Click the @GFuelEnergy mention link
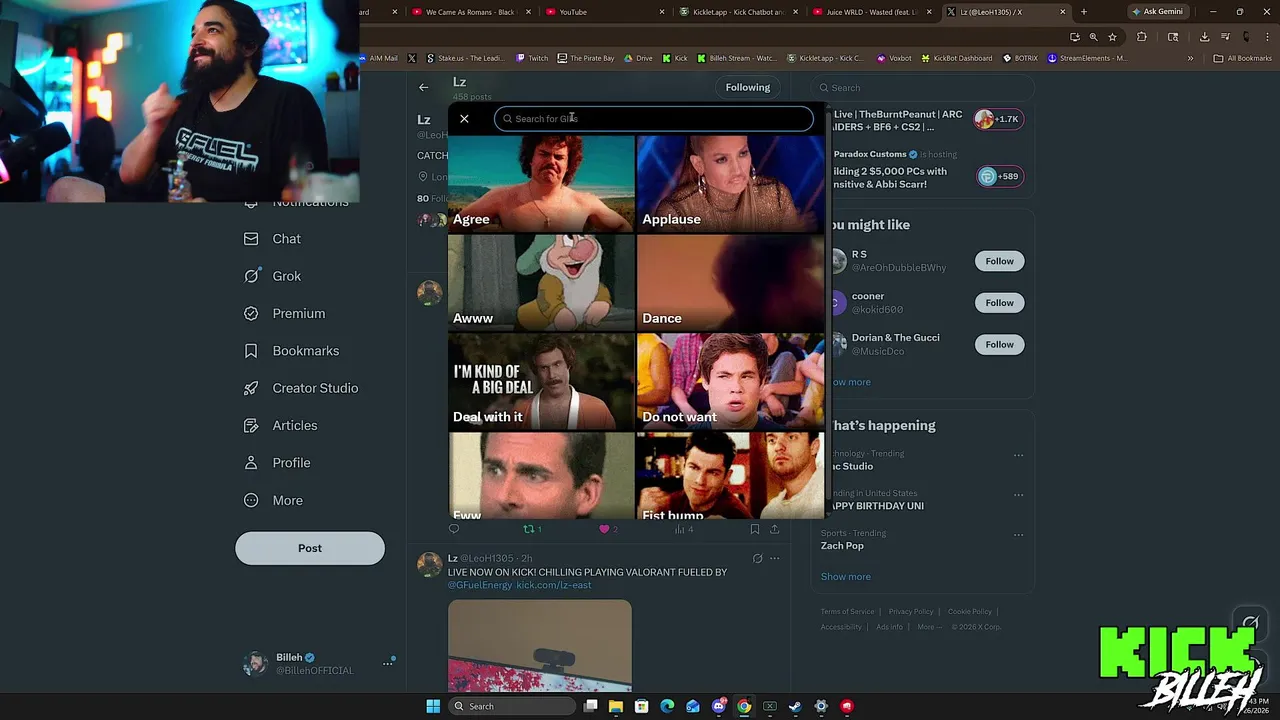Screen dimensions: 1280x720 tap(480, 585)
